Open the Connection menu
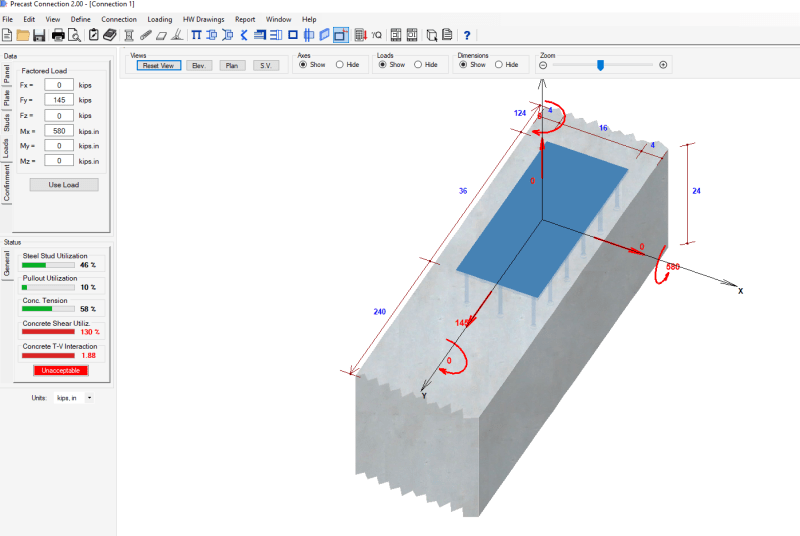800x536 pixels. (x=119, y=19)
